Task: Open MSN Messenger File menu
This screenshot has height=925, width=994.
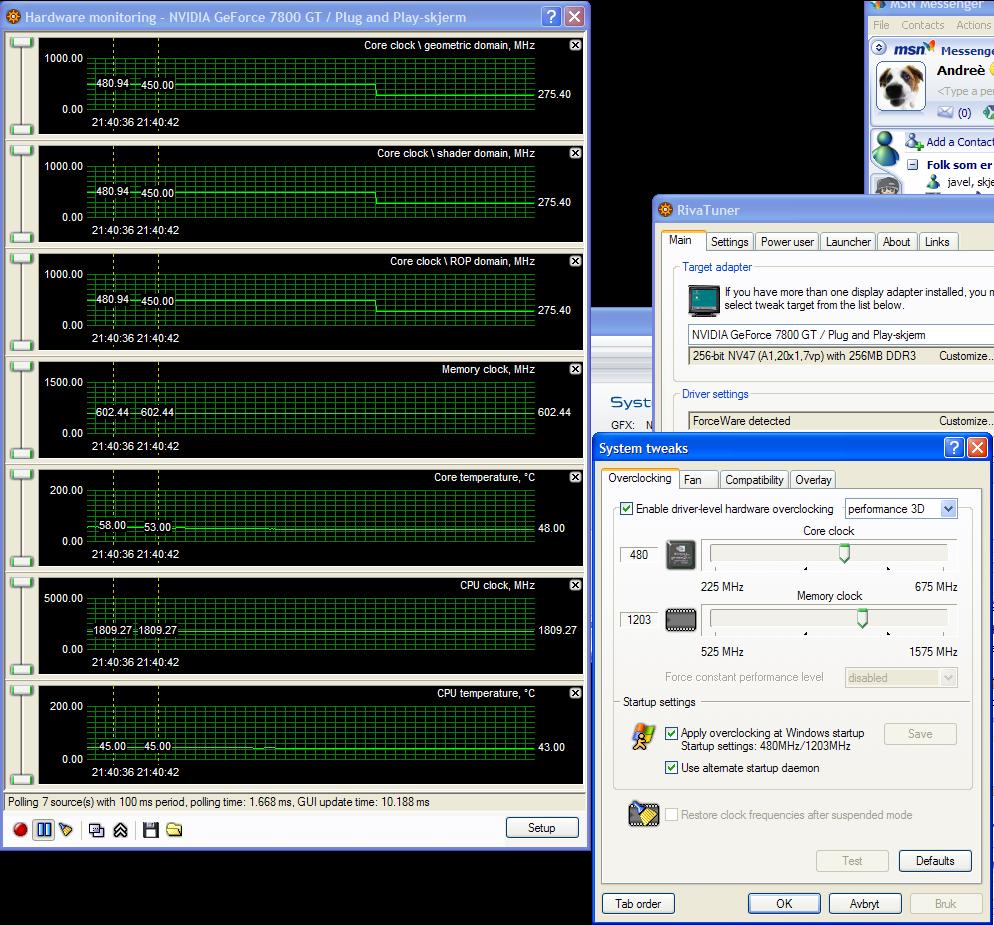Action: click(881, 25)
